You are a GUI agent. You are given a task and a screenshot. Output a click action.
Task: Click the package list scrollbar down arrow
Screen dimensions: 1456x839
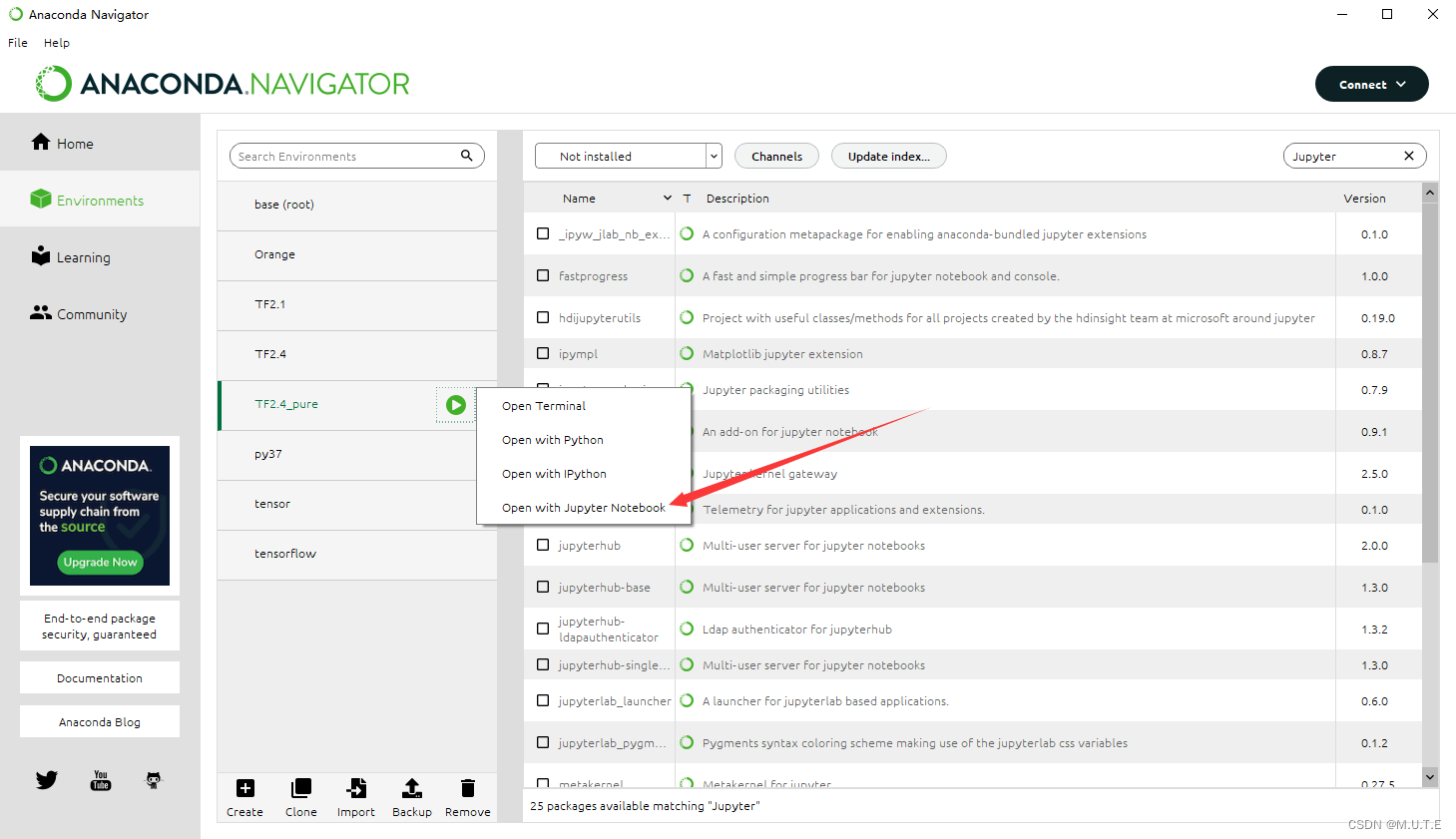tap(1430, 776)
